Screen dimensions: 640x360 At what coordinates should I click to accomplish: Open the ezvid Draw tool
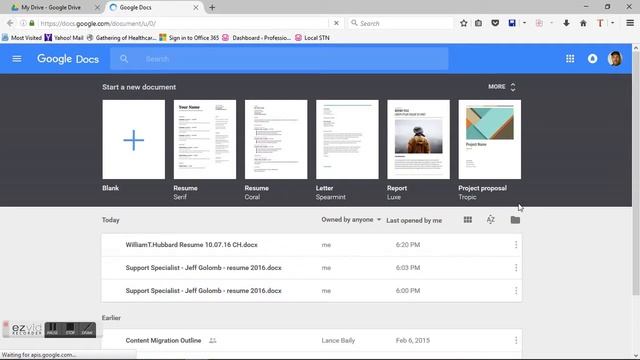pos(87,329)
